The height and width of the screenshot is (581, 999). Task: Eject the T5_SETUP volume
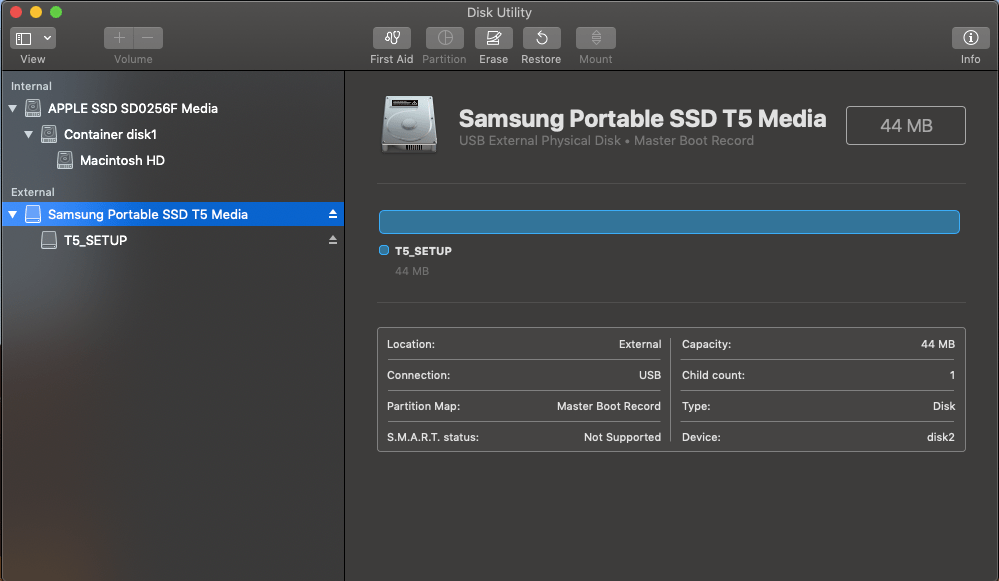click(332, 240)
